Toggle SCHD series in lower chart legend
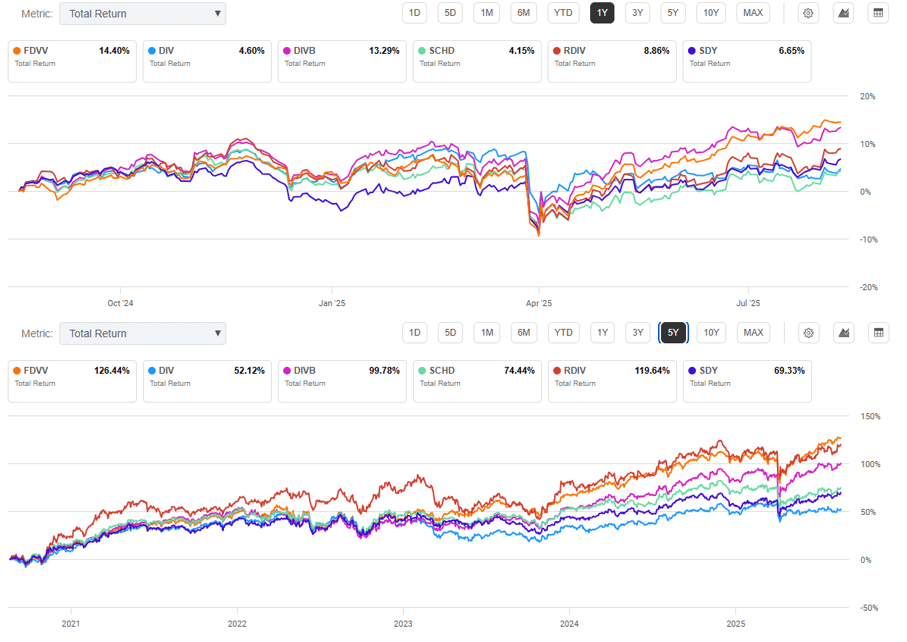This screenshot has width=907, height=642. coord(474,381)
